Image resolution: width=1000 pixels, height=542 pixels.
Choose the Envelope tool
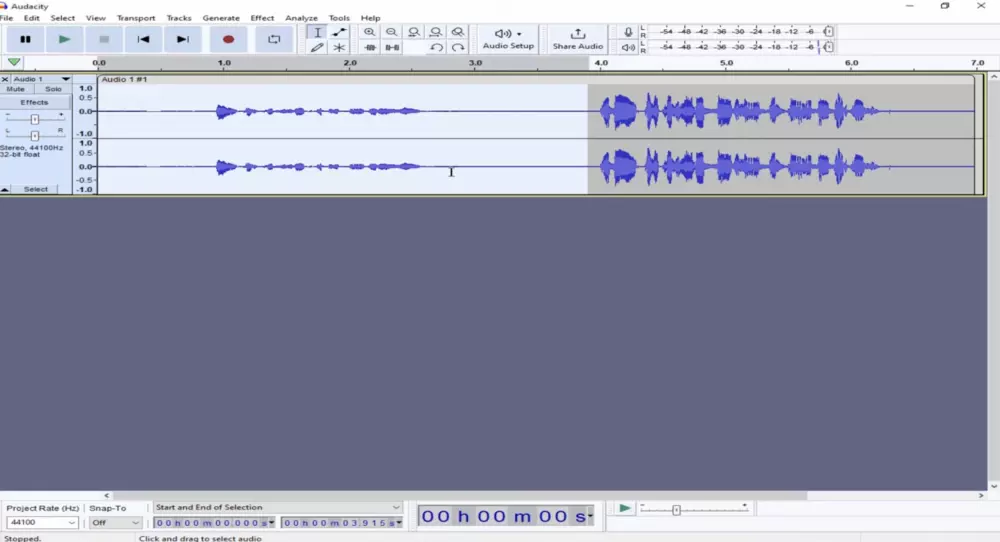339,32
